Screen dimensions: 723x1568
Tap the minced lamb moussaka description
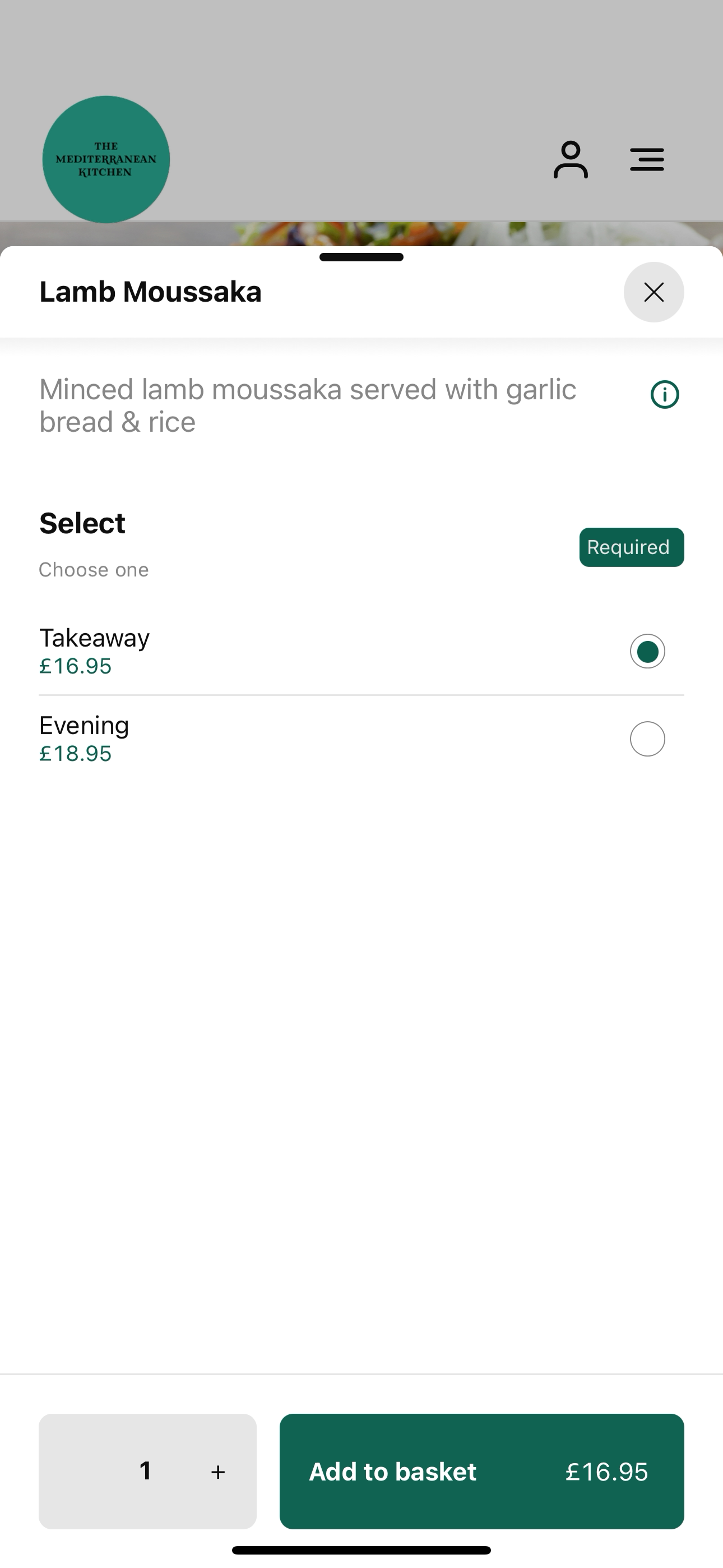pyautogui.click(x=307, y=405)
